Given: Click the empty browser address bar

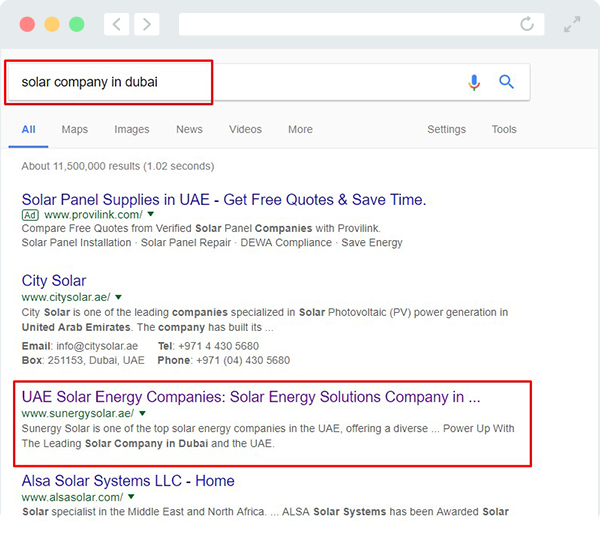Looking at the screenshot, I should coord(362,24).
